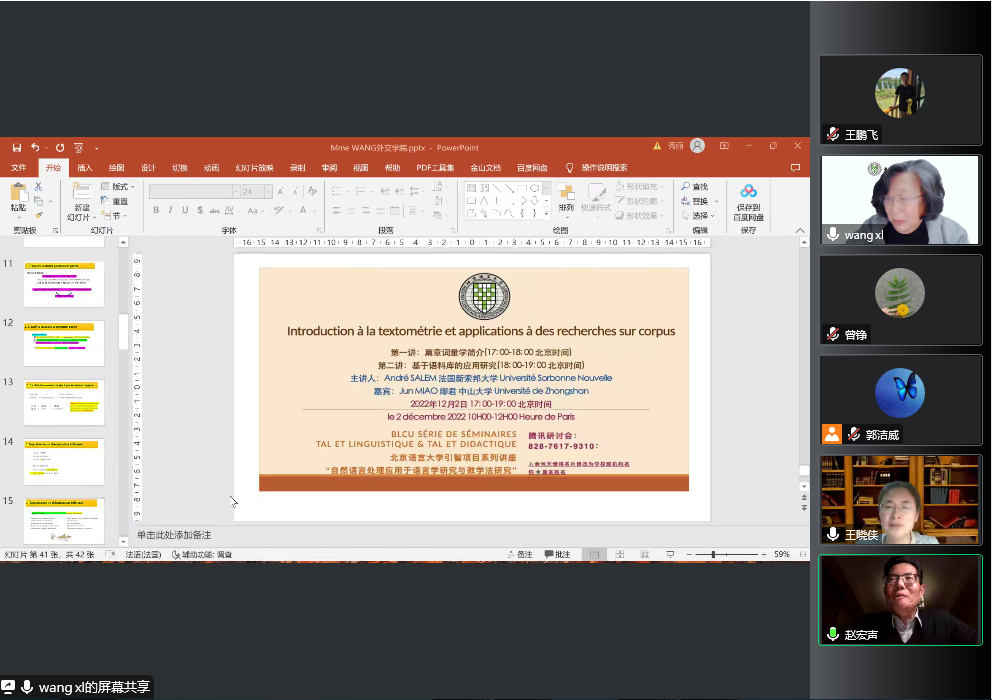Click the Save icon in title bar
This screenshot has height=700, width=992.
pyautogui.click(x=16, y=147)
